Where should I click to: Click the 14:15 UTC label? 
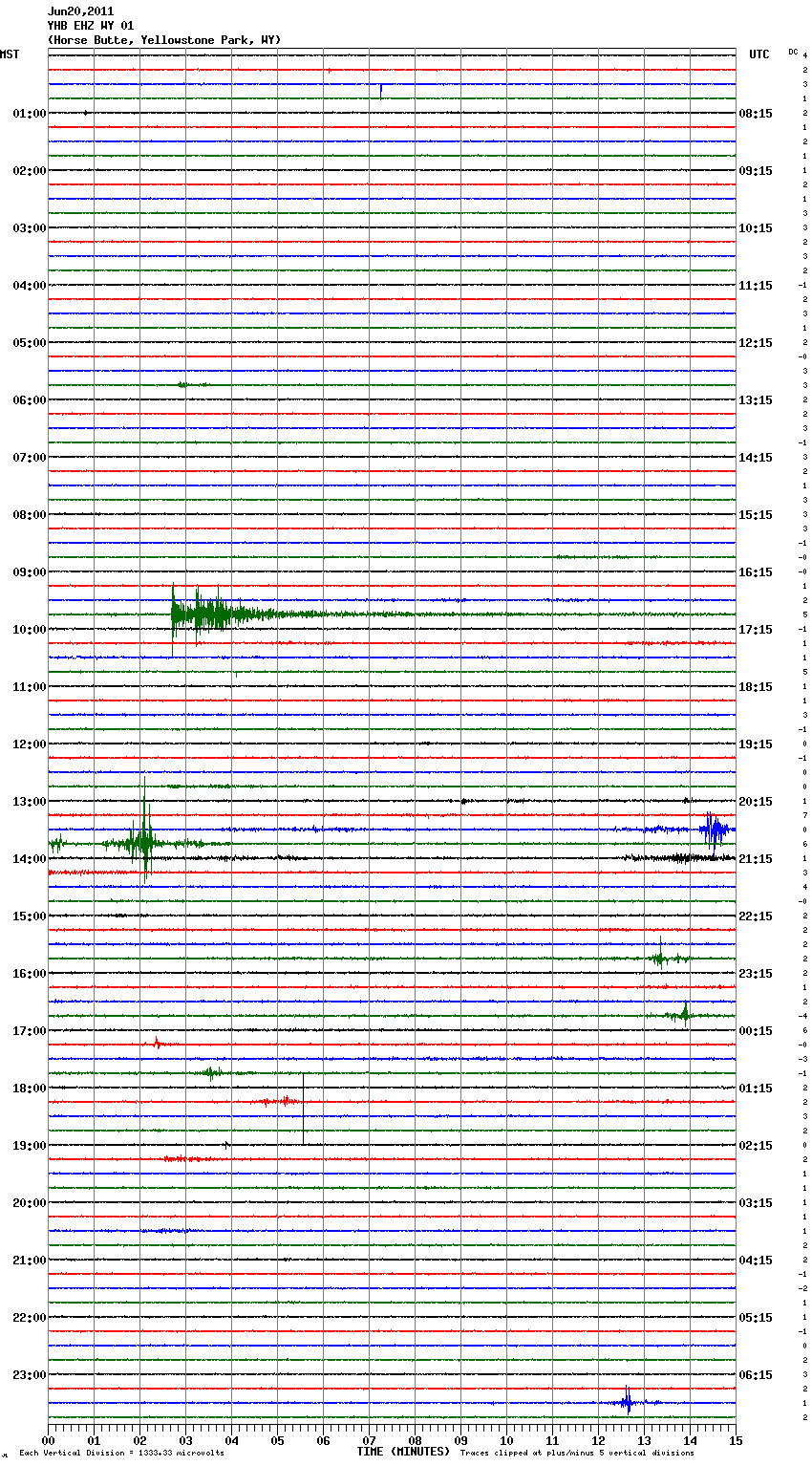(x=756, y=458)
